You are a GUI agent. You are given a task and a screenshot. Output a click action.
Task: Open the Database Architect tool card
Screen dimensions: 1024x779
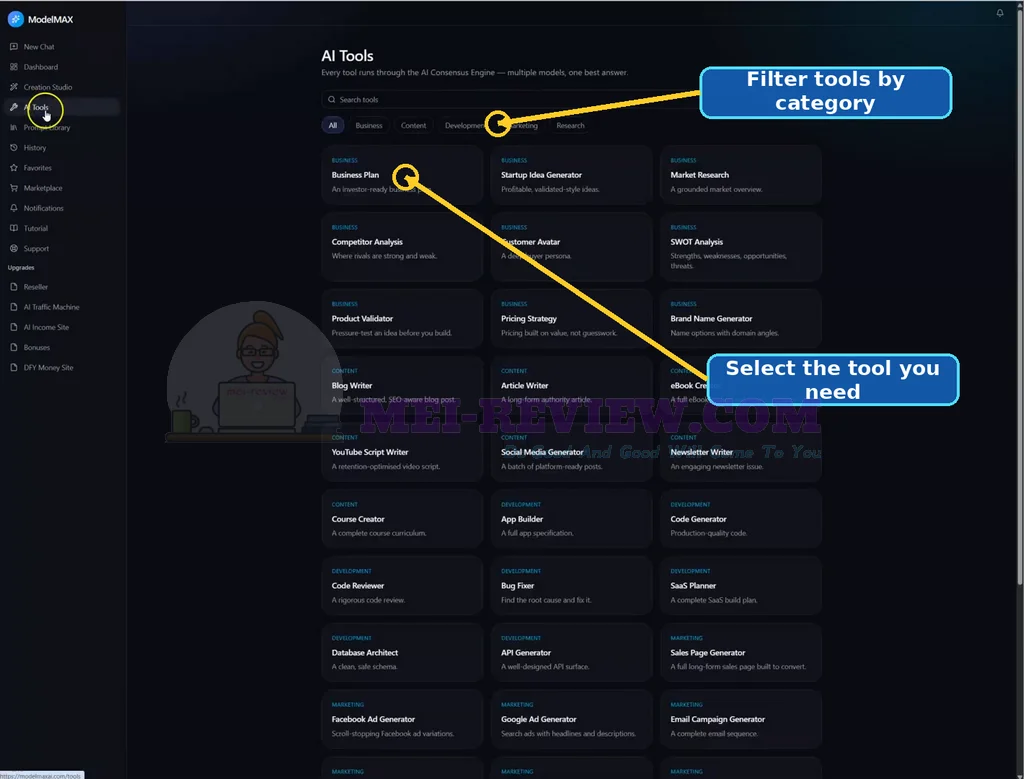click(x=402, y=652)
